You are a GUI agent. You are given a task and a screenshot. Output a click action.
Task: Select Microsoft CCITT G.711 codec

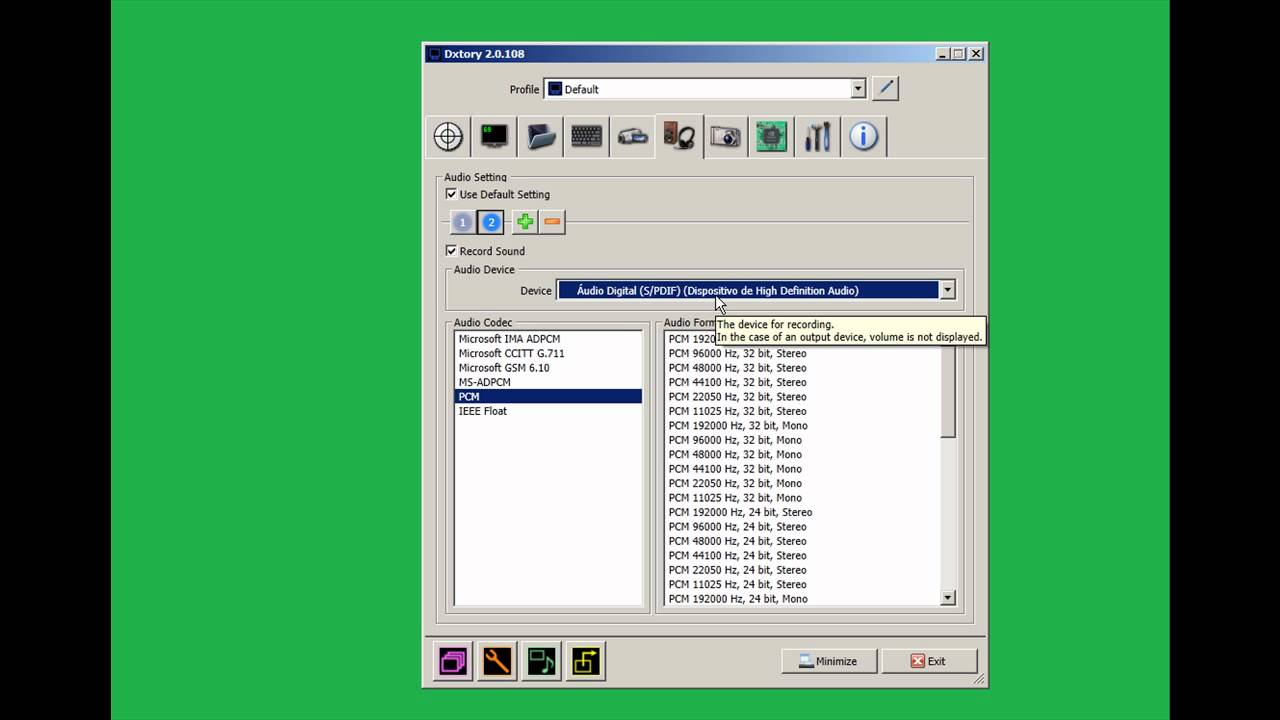coord(548,353)
